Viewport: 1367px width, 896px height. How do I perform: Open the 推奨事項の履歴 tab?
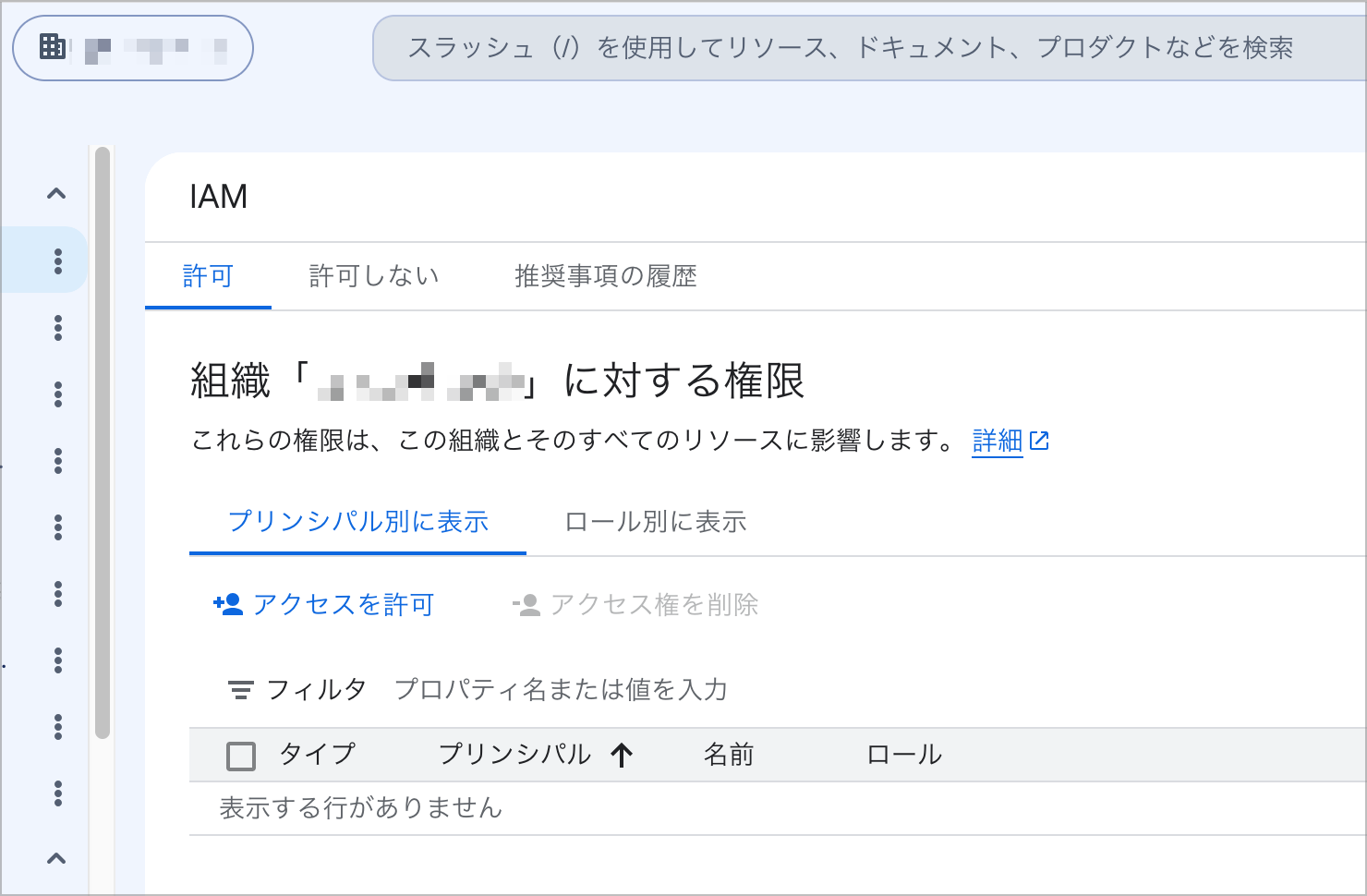[x=606, y=276]
